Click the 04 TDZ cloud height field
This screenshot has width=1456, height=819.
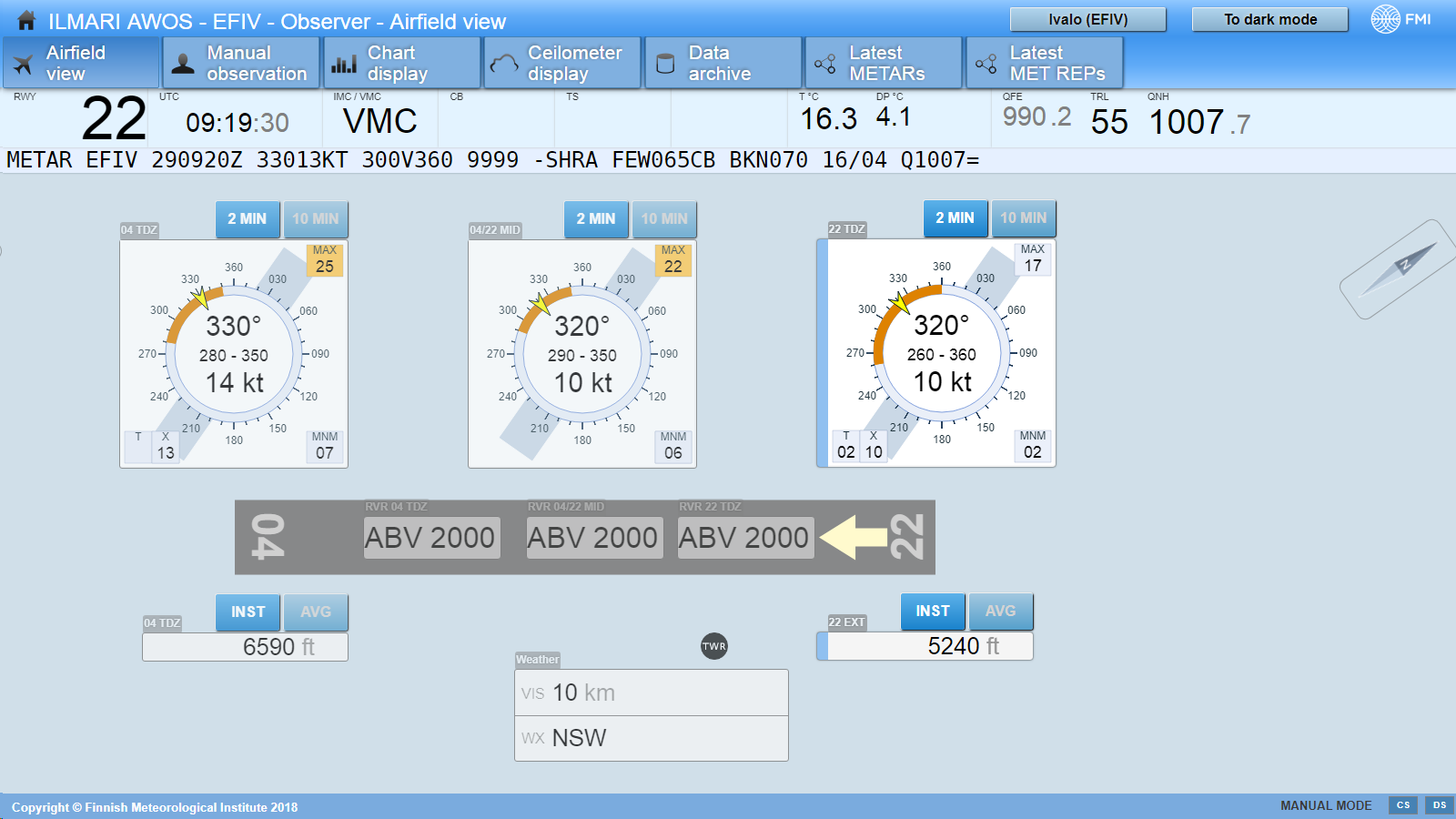click(x=245, y=647)
